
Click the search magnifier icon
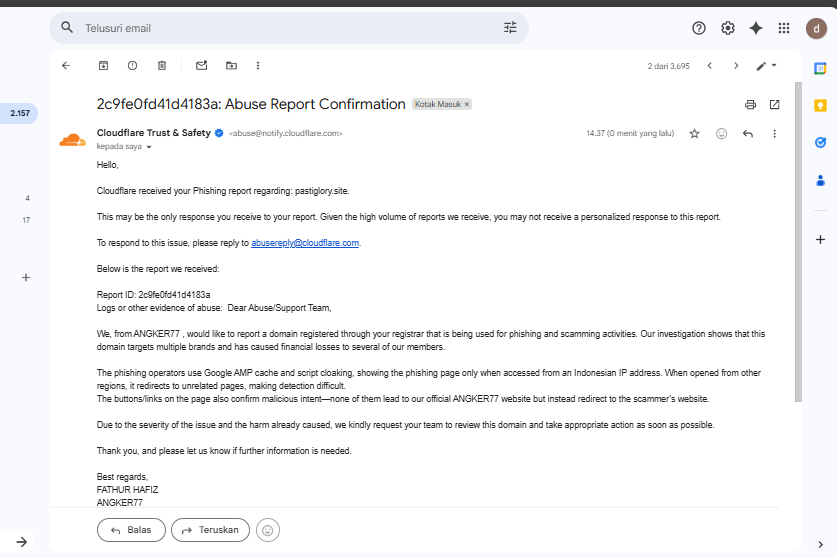[67, 27]
